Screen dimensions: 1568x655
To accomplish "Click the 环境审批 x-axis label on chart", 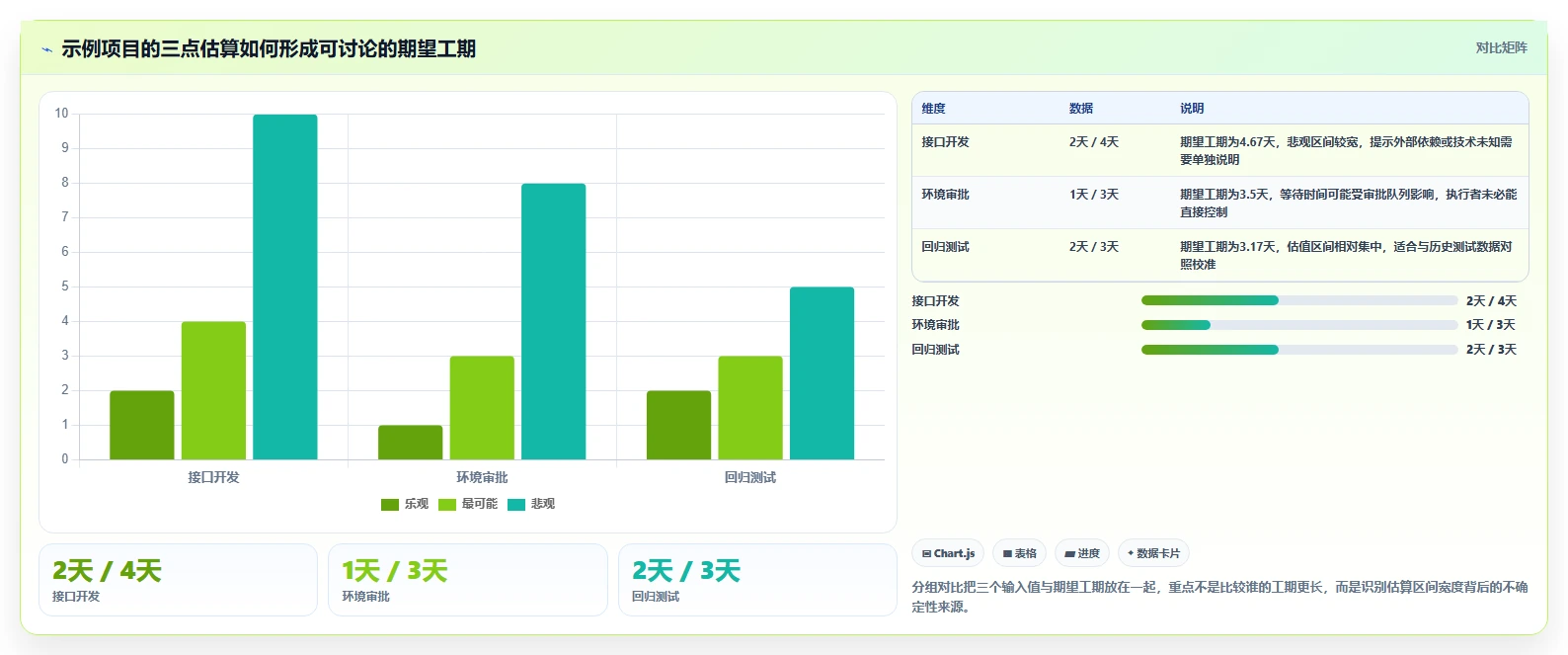I will tap(482, 477).
